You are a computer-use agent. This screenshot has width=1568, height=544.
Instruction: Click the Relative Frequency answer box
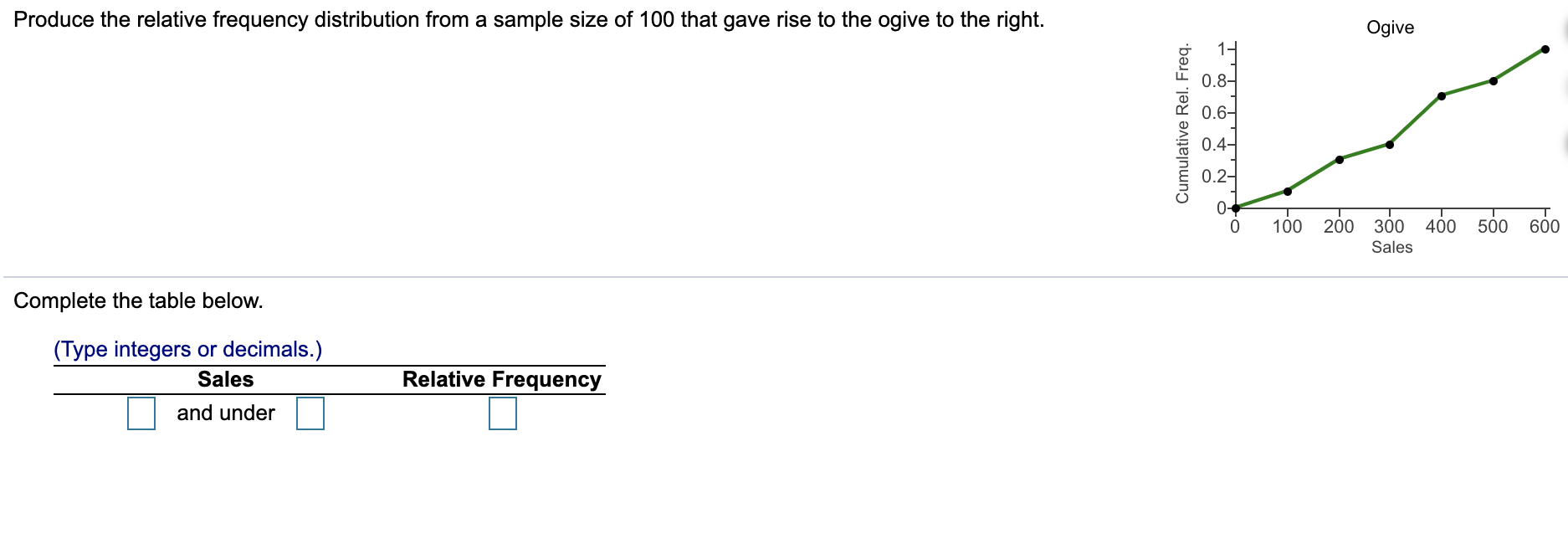coord(503,412)
